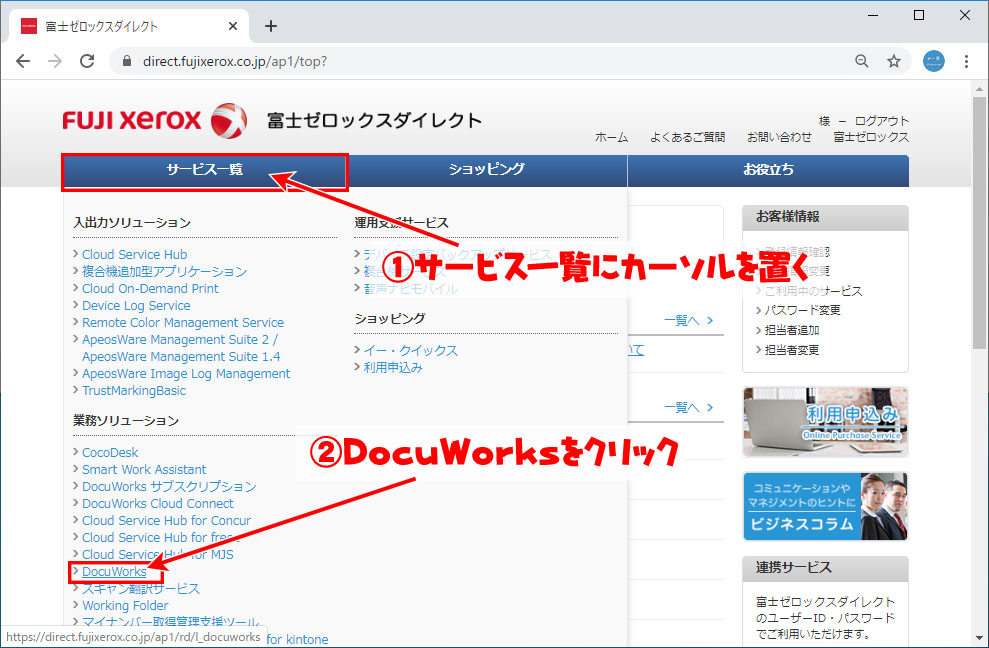989x648 pixels.
Task: Go back to the previous page
Action: click(23, 61)
